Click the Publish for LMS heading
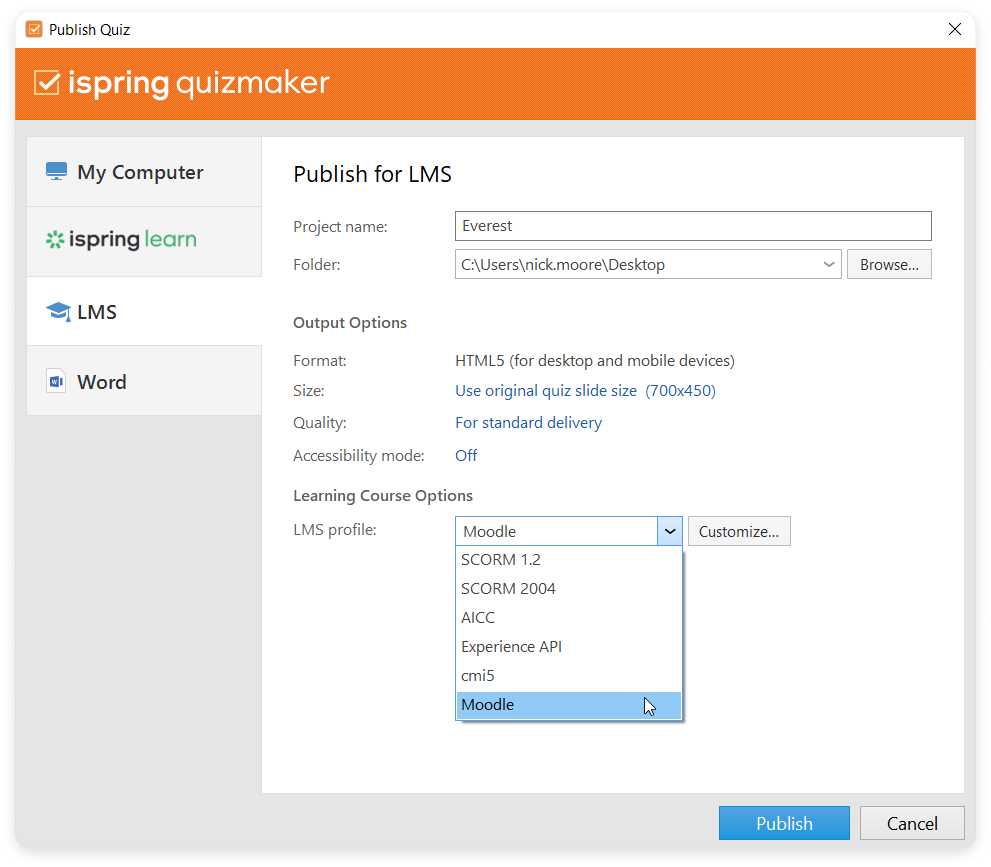The width and height of the screenshot is (991, 867). (x=372, y=174)
